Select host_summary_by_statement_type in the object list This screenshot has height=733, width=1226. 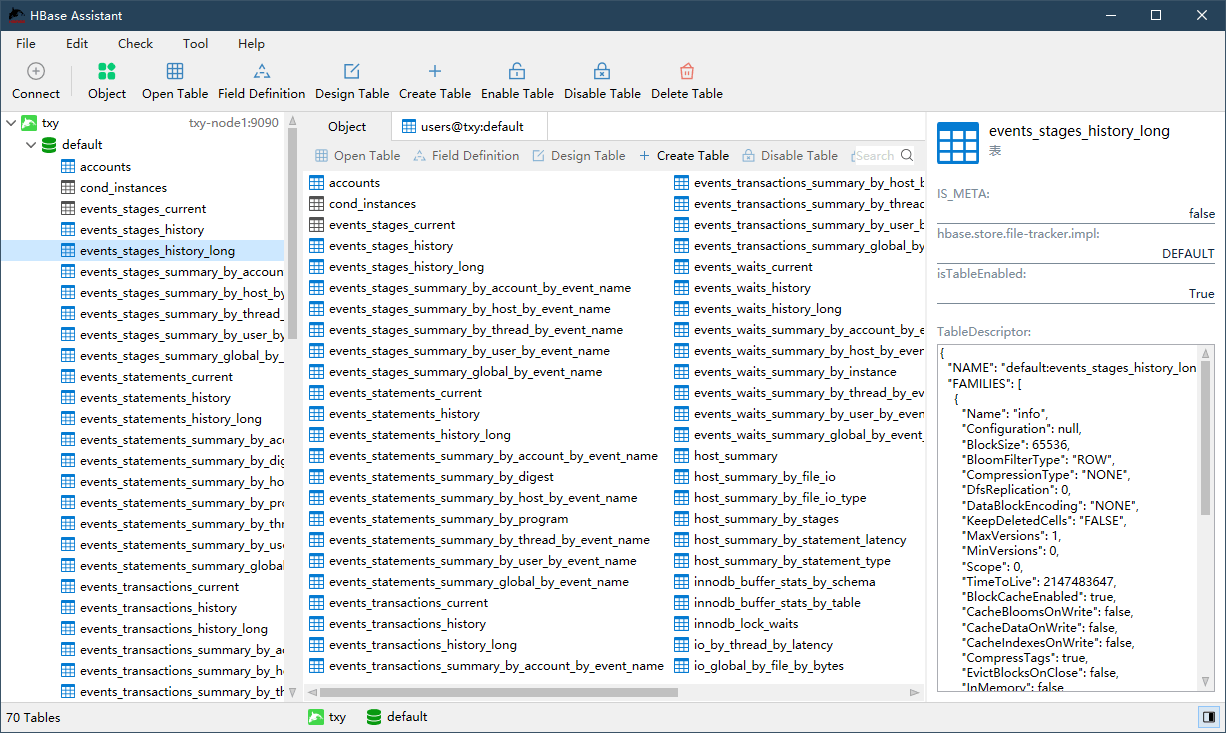pyautogui.click(x=792, y=561)
